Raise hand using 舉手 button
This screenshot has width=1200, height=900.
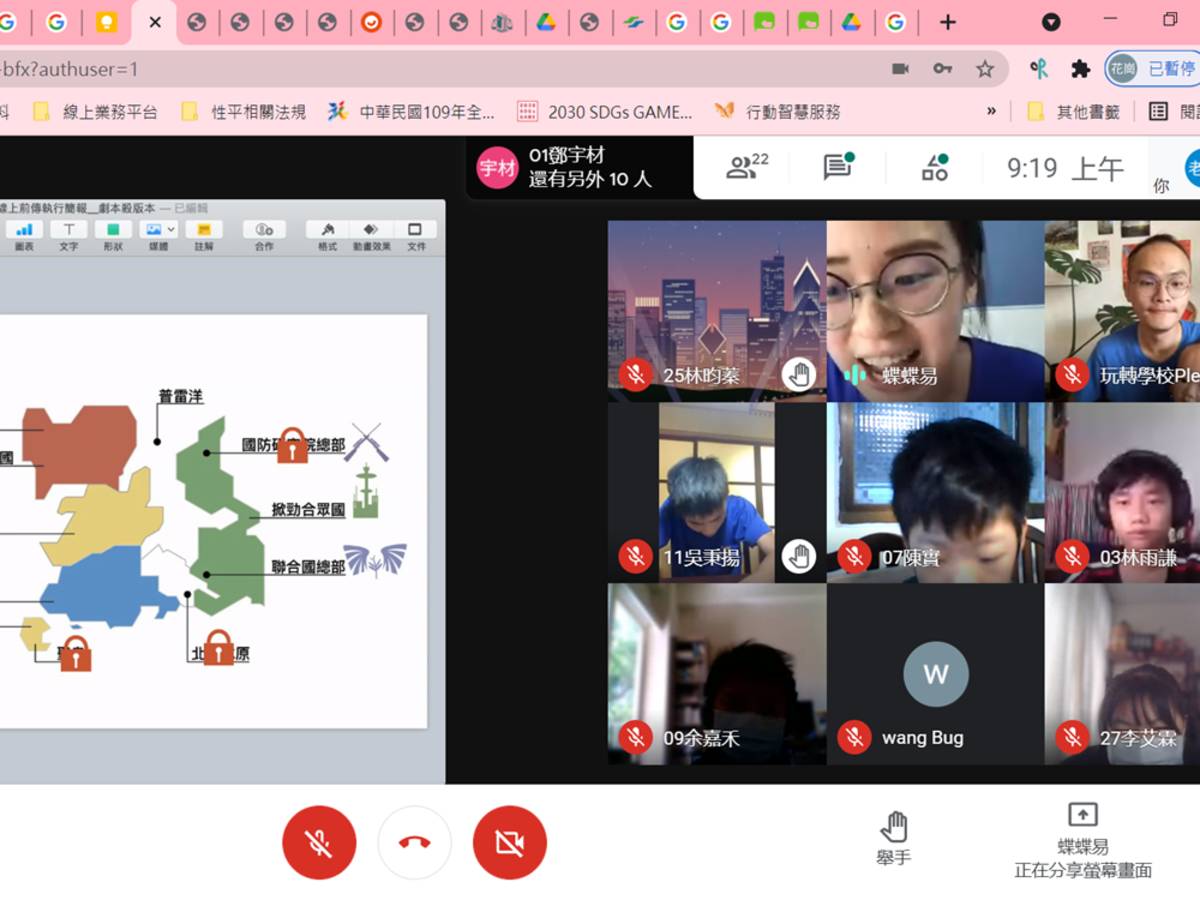tap(893, 838)
